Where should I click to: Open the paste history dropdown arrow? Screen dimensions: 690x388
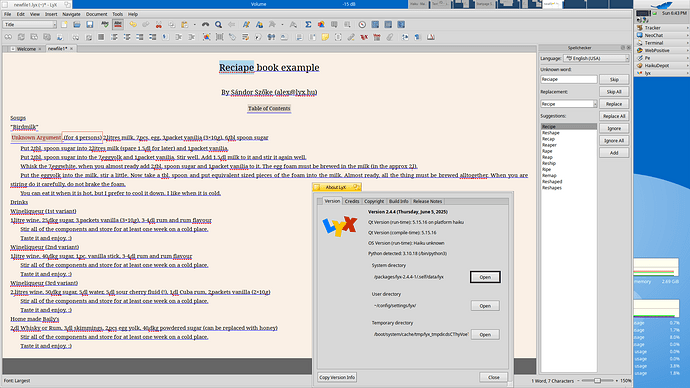[195, 25]
